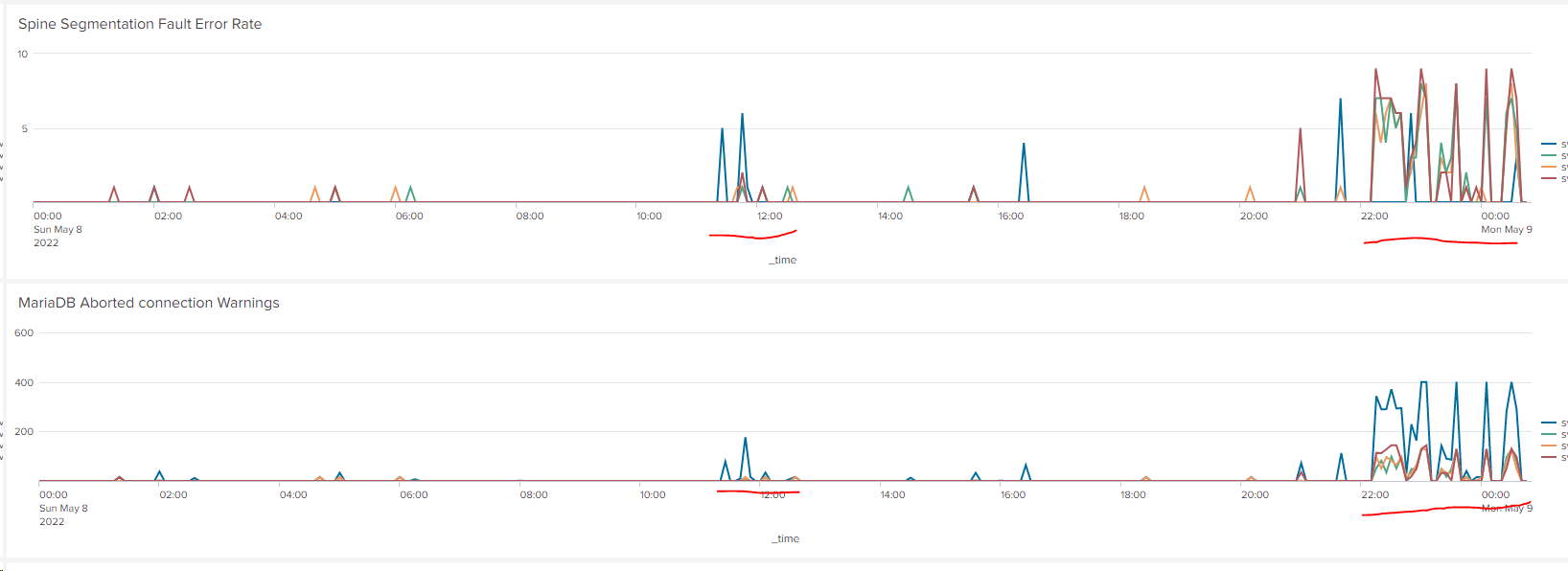Click the 'MariaDB Aborted connection Warnings' title

coord(149,303)
